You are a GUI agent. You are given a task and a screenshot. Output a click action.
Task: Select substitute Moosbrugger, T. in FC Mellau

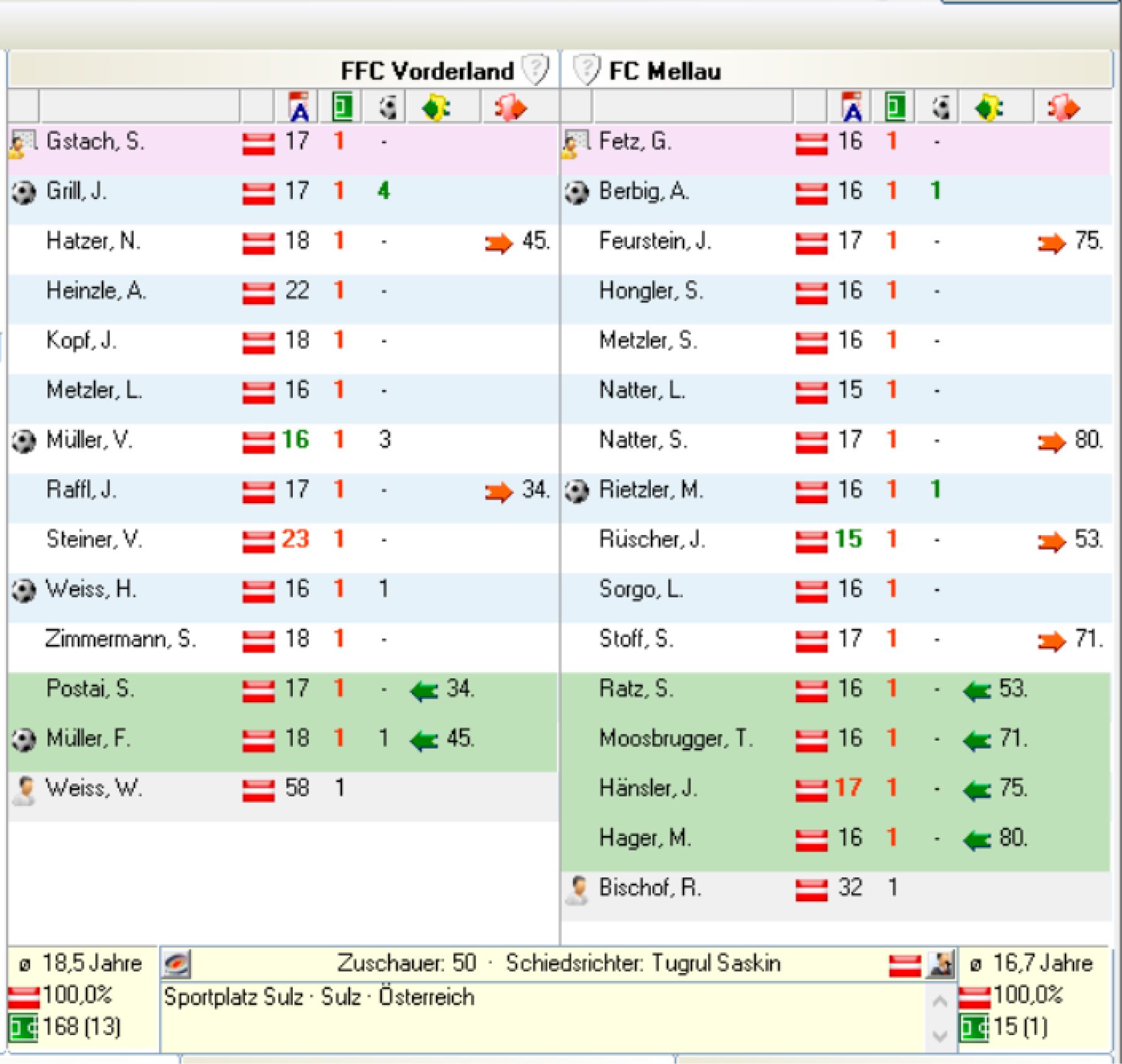point(675,739)
